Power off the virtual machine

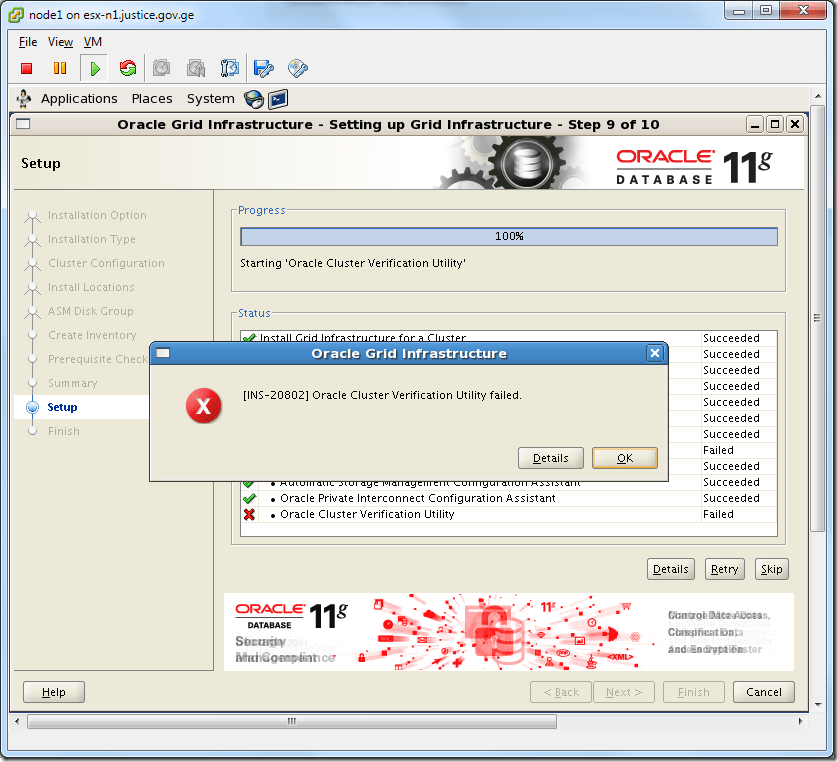click(x=27, y=67)
